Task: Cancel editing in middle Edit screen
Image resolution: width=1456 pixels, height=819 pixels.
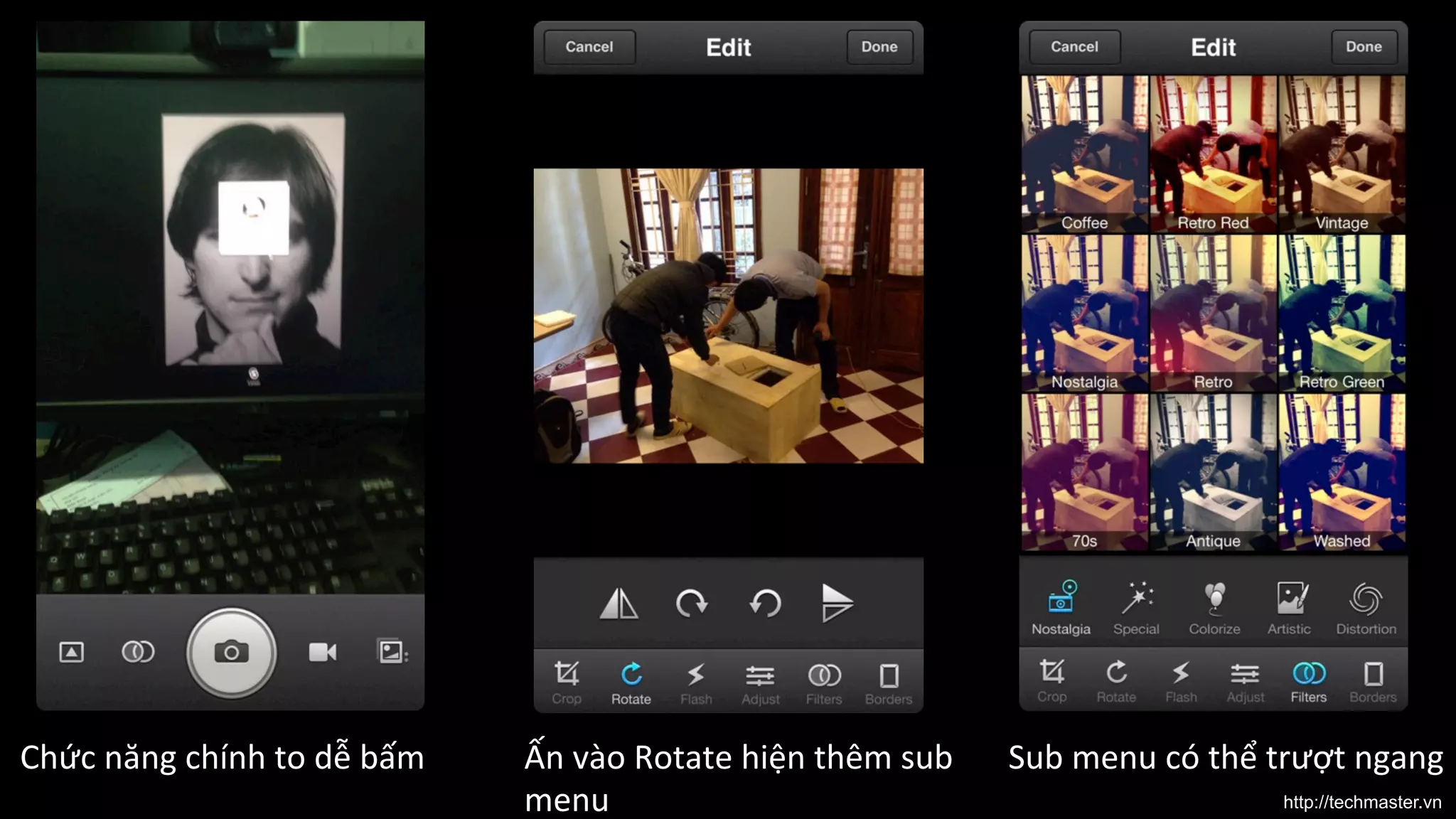Action: click(x=589, y=47)
